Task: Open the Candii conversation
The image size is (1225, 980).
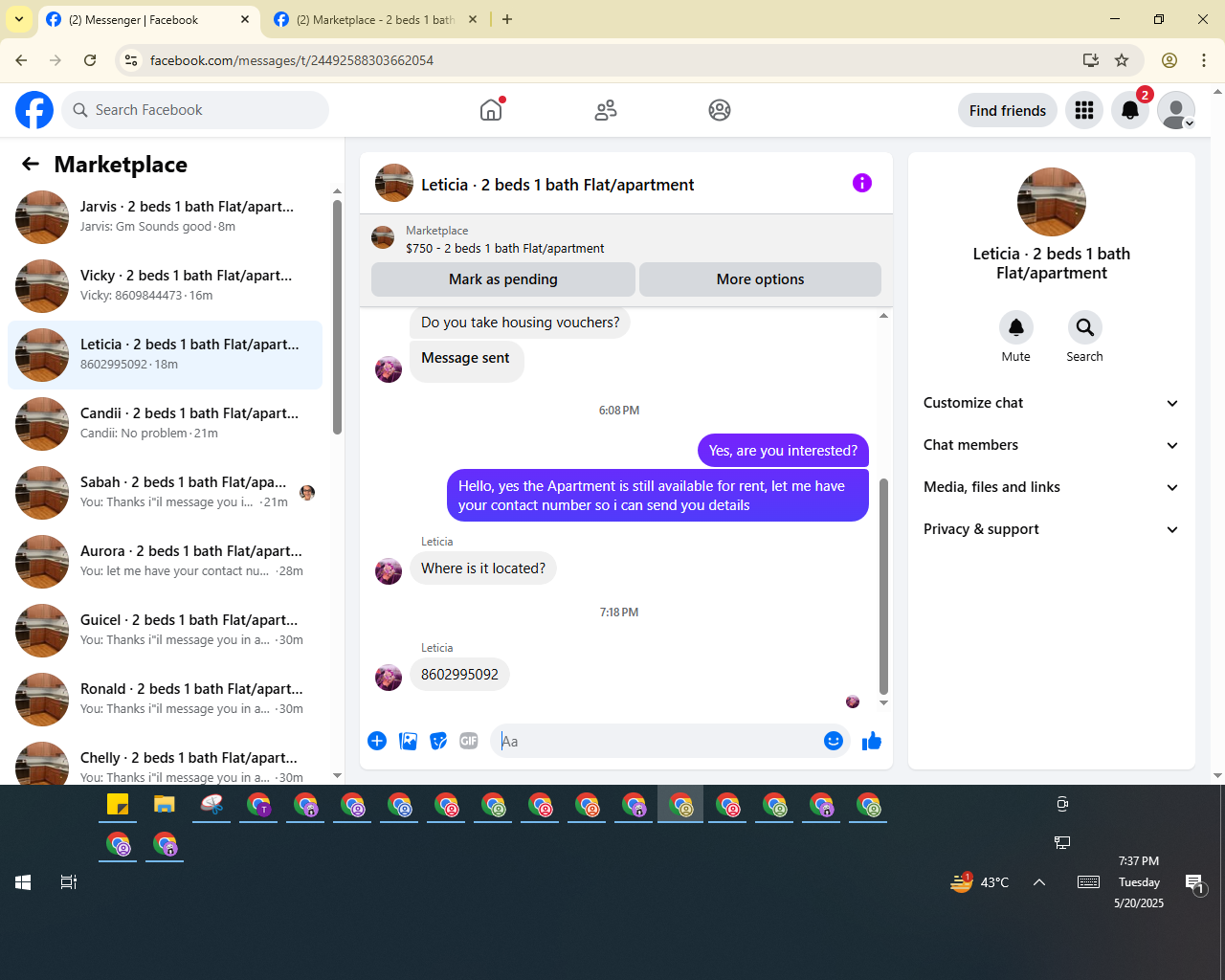Action: point(165,424)
